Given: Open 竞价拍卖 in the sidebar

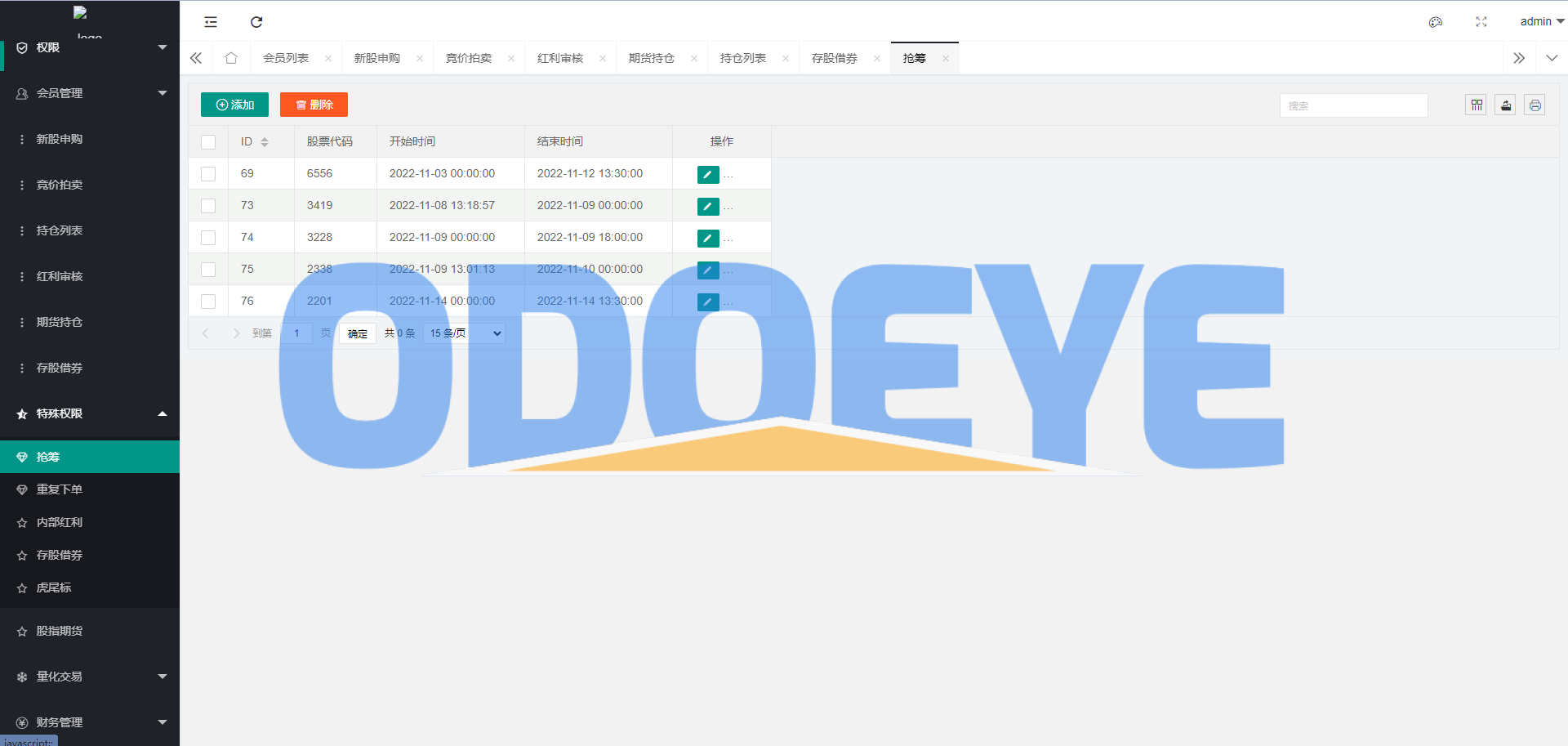Looking at the screenshot, I should (x=90, y=185).
